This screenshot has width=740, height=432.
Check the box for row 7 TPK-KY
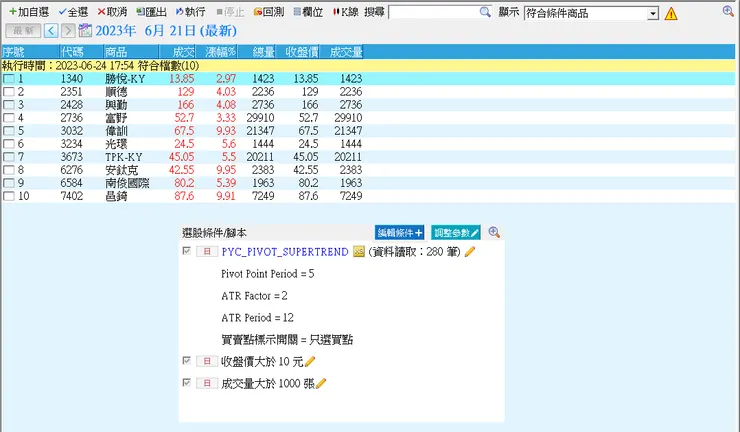[8, 157]
